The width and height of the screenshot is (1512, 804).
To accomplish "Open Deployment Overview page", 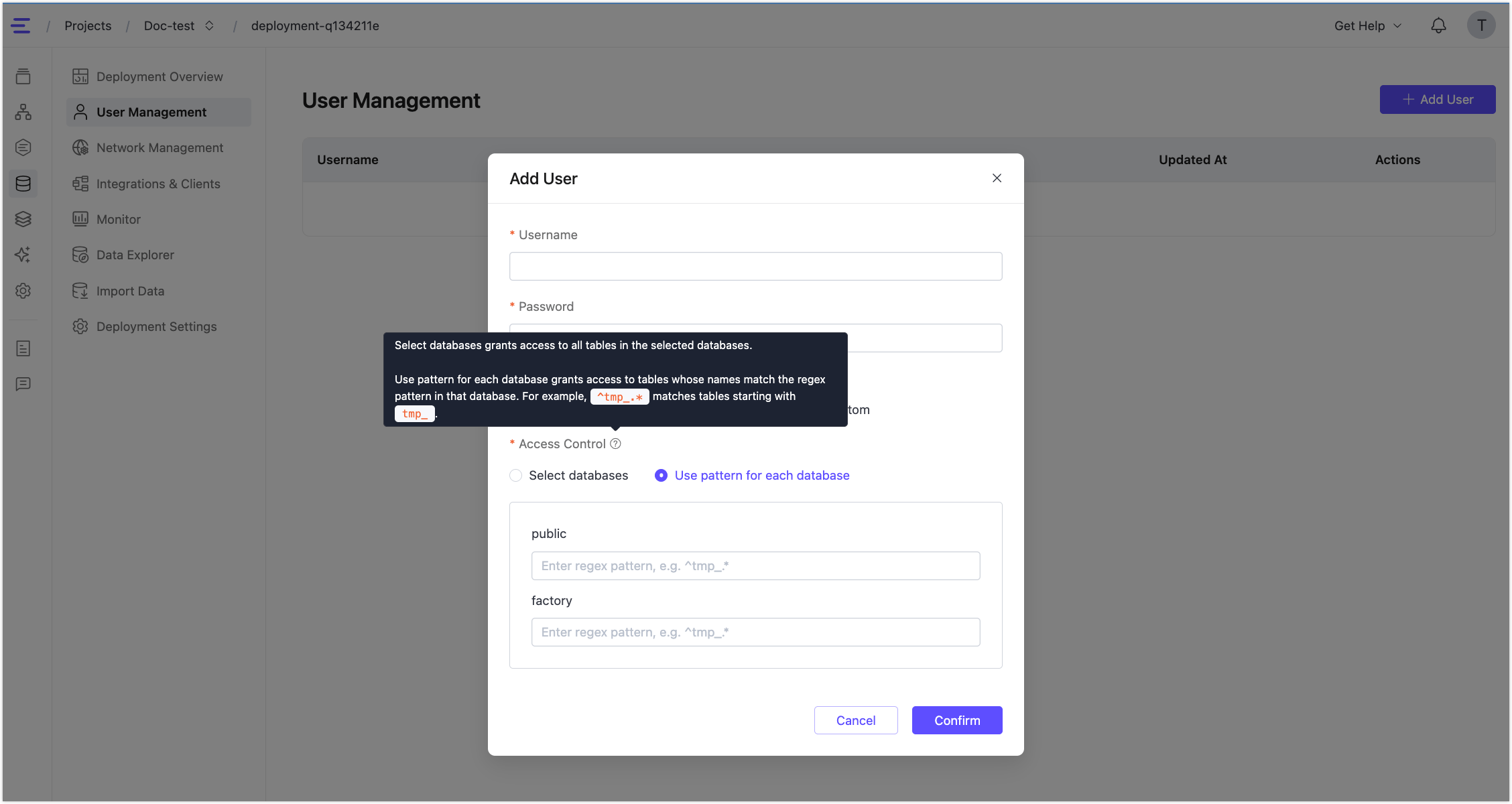I will click(159, 76).
